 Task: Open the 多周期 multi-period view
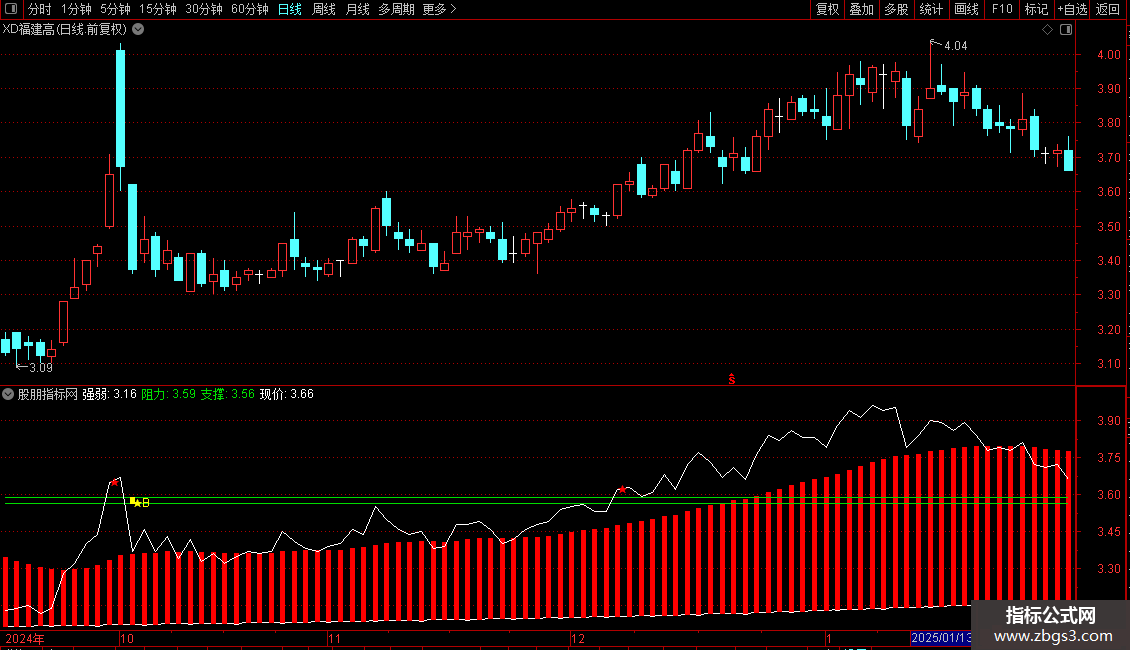click(x=396, y=9)
